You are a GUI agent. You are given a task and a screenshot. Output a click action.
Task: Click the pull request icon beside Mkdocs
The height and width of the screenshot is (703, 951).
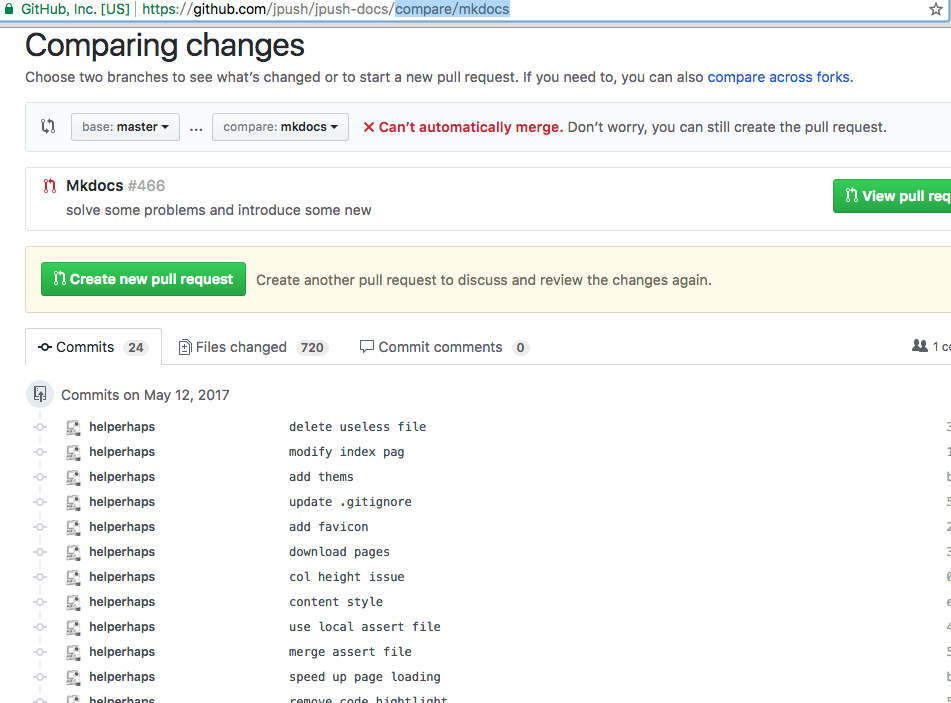(x=50, y=186)
